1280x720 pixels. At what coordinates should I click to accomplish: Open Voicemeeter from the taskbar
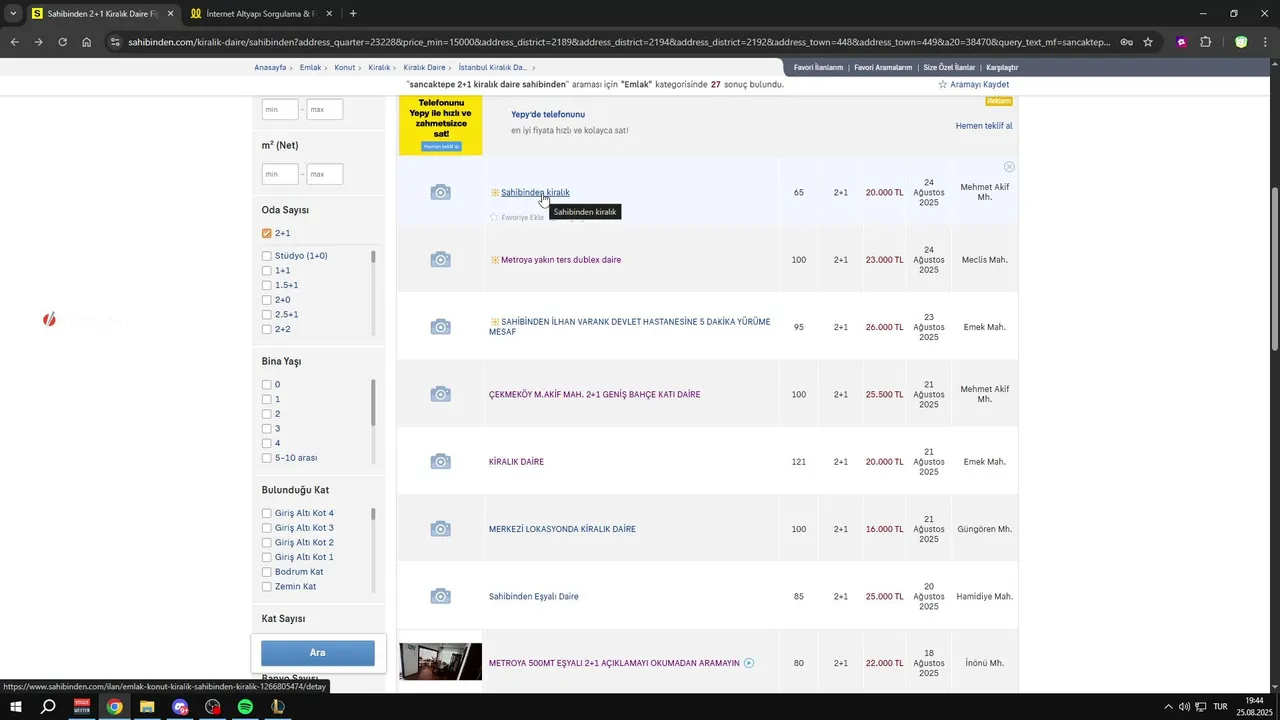coord(82,707)
